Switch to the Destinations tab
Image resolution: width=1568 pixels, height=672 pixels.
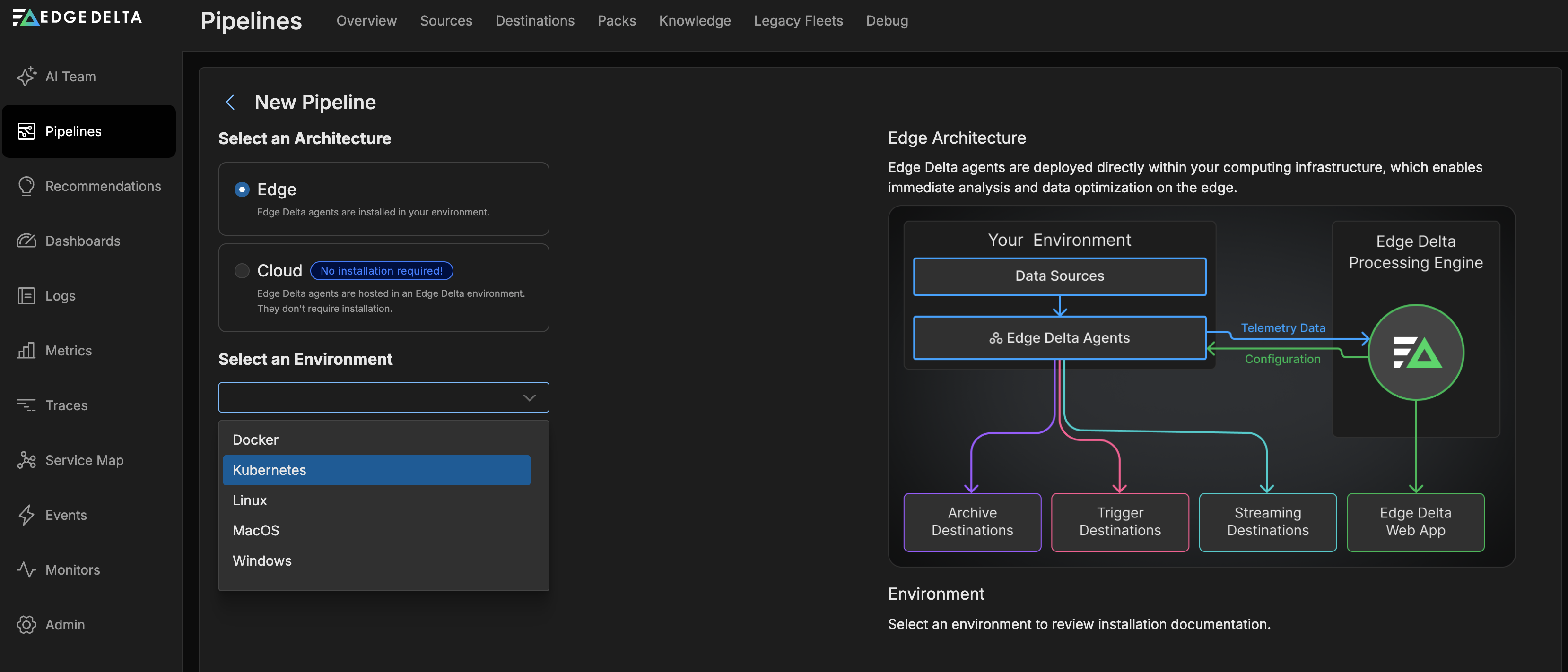pyautogui.click(x=534, y=21)
